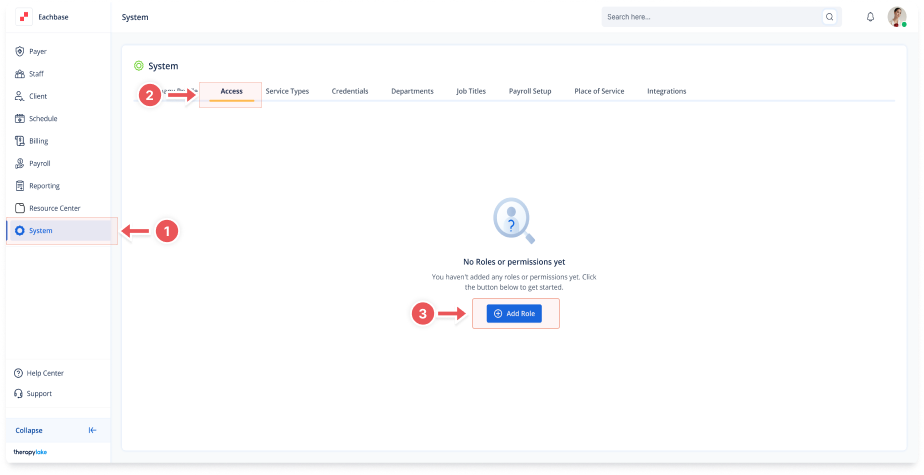Click the Help Center question icon
This screenshot has width=924, height=475.
[x=18, y=373]
